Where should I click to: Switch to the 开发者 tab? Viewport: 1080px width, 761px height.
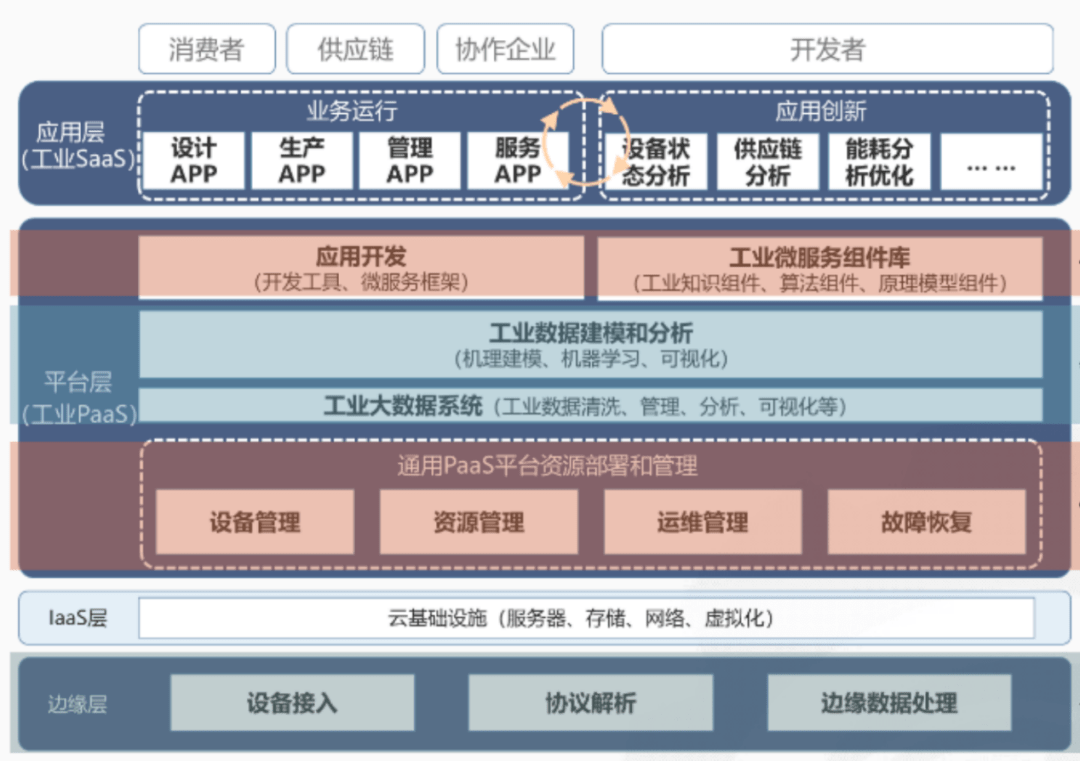826,48
